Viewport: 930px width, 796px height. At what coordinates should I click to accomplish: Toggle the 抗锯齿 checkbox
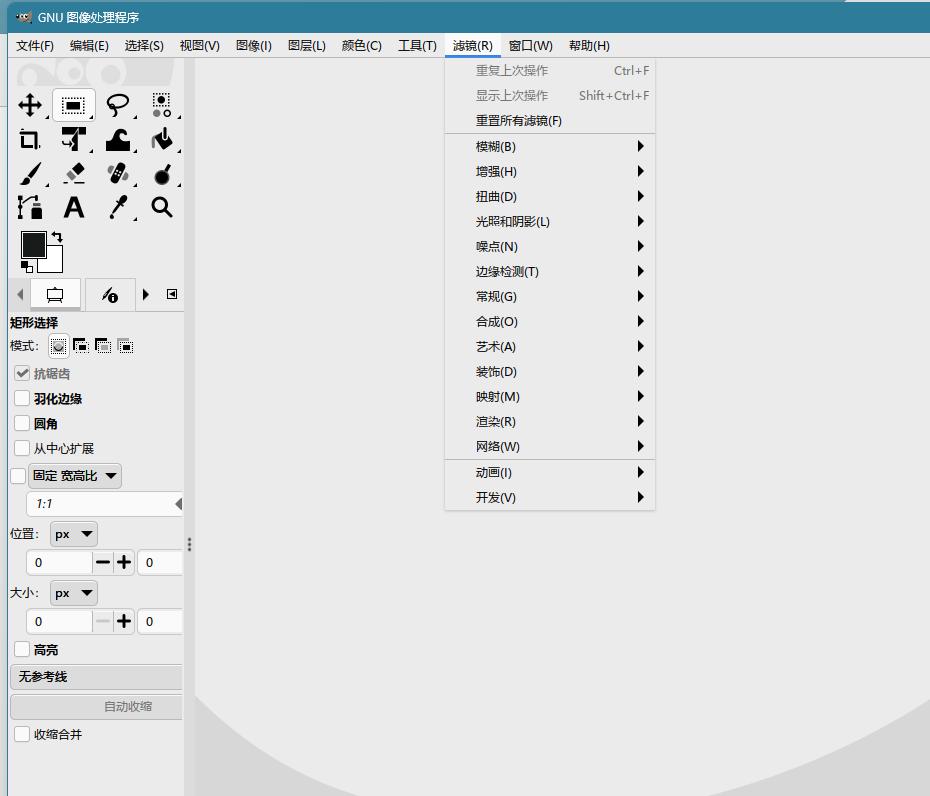pyautogui.click(x=21, y=373)
